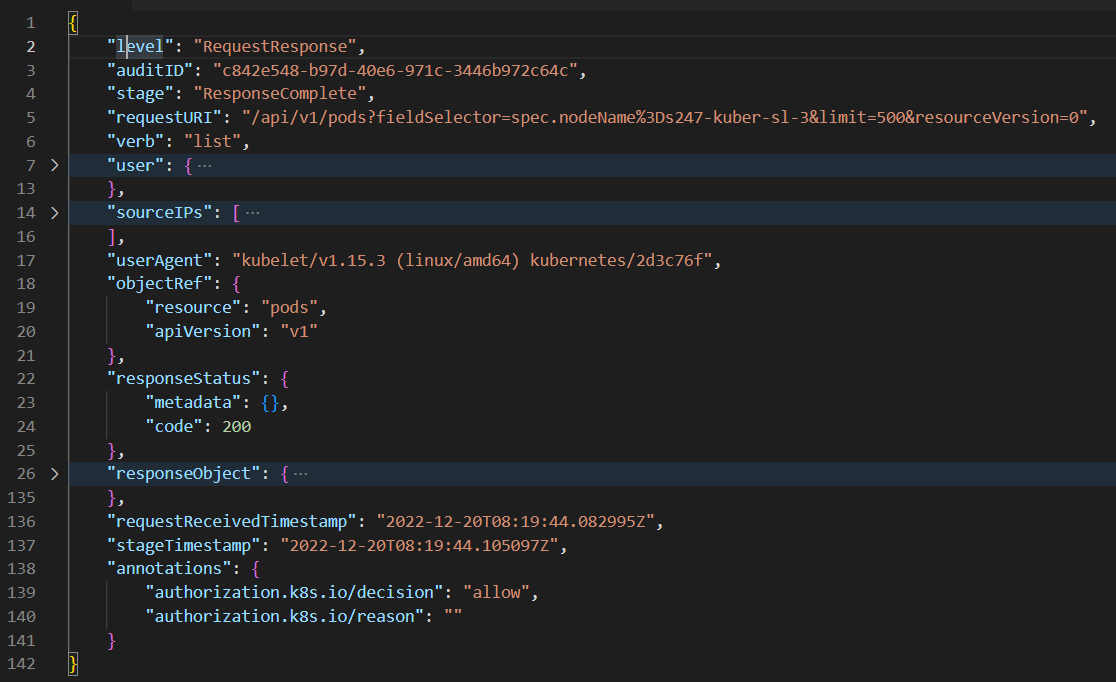This screenshot has height=682, width=1116.
Task: Click the response code value 200
Action: point(237,426)
